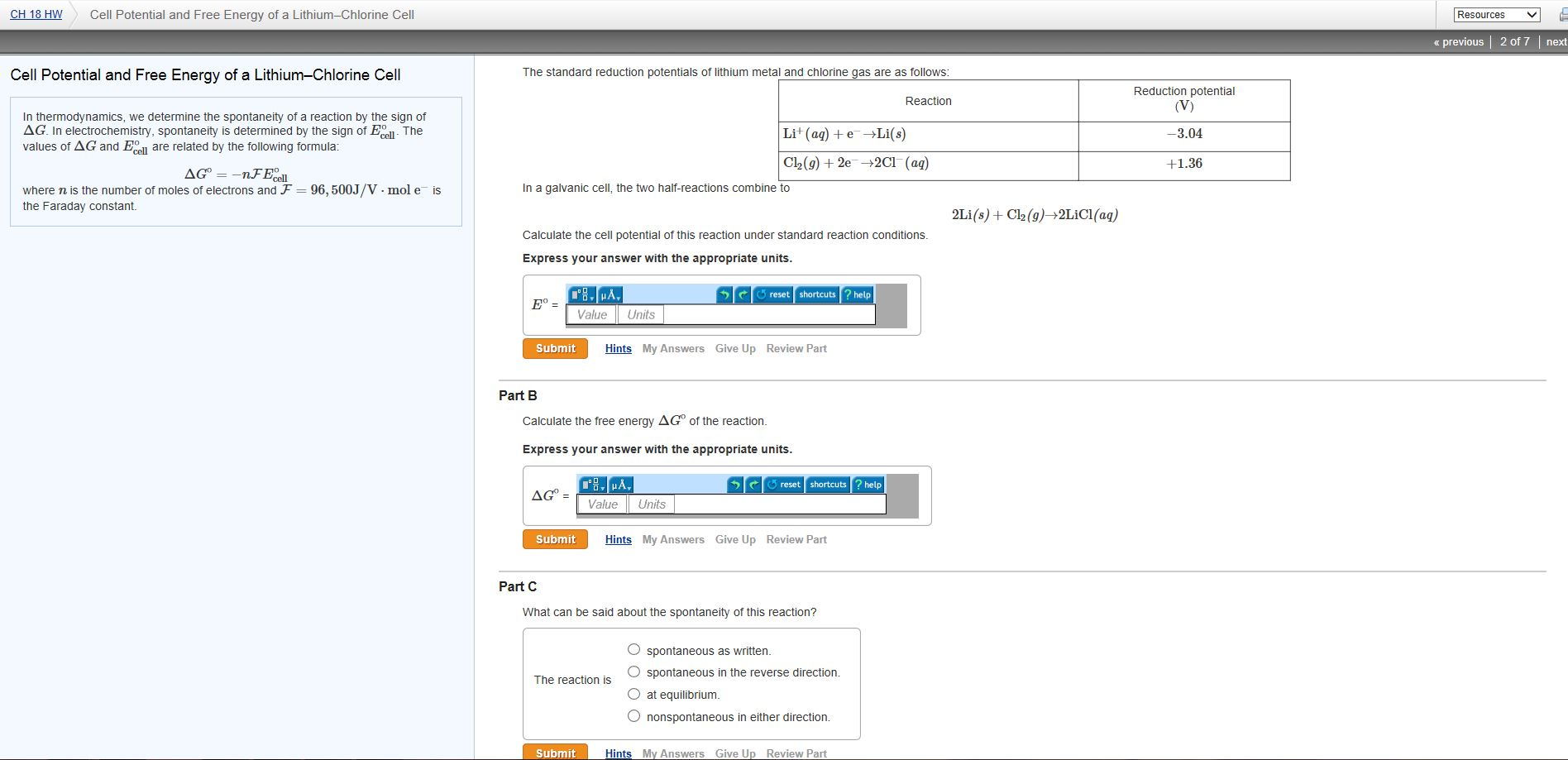Submit the Part B ΔG° answer
Viewport: 1568px width, 760px height.
coord(555,539)
